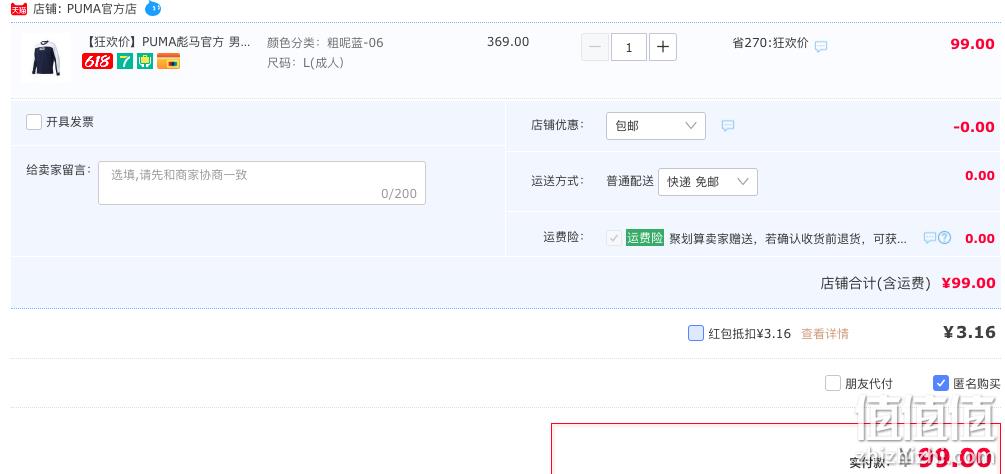Click the store total ¥99.00
Image resolution: width=1005 pixels, height=474 pixels.
click(x=968, y=283)
